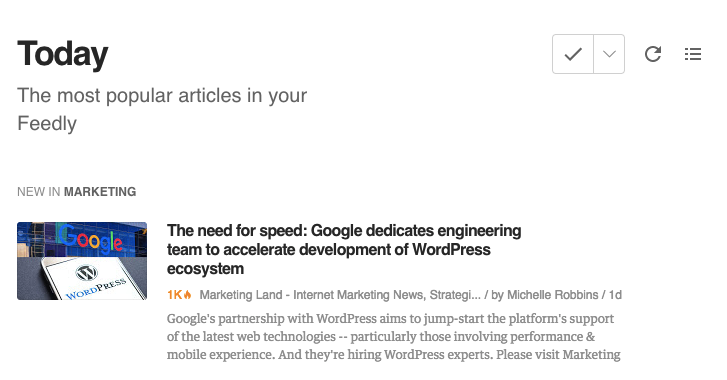Click the 1K engagement count
Viewport: 727px width, 380px height.
pyautogui.click(x=175, y=295)
